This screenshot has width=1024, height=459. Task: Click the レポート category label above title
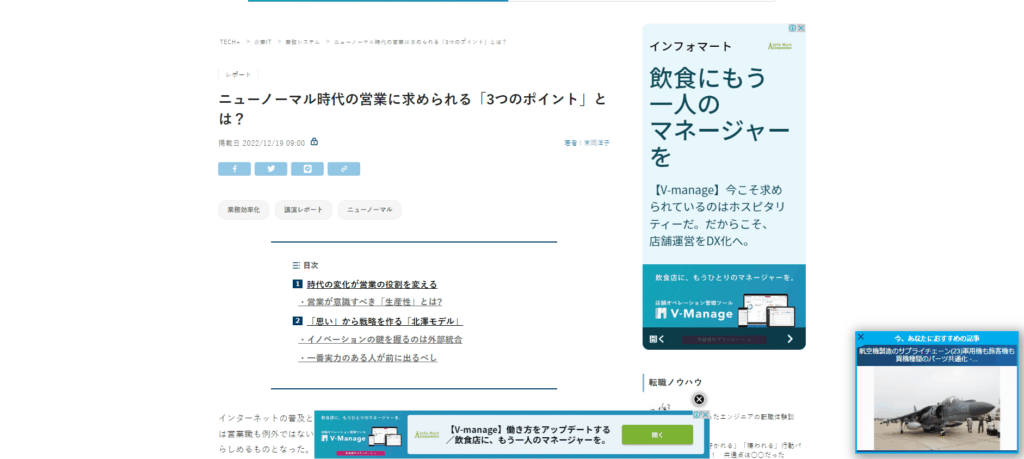point(238,75)
